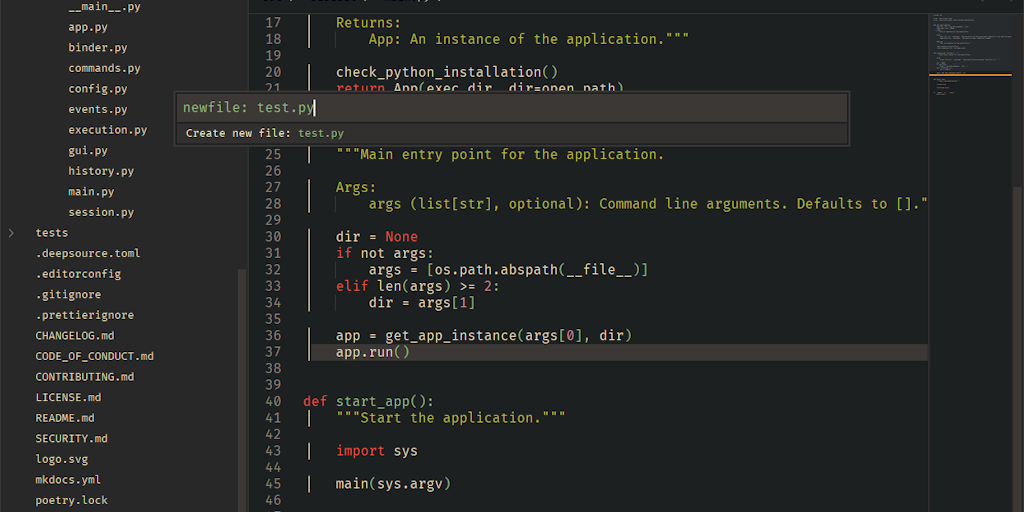Click line number 40 in the gutter
Viewport: 1024px width, 512px height.
[273, 402]
